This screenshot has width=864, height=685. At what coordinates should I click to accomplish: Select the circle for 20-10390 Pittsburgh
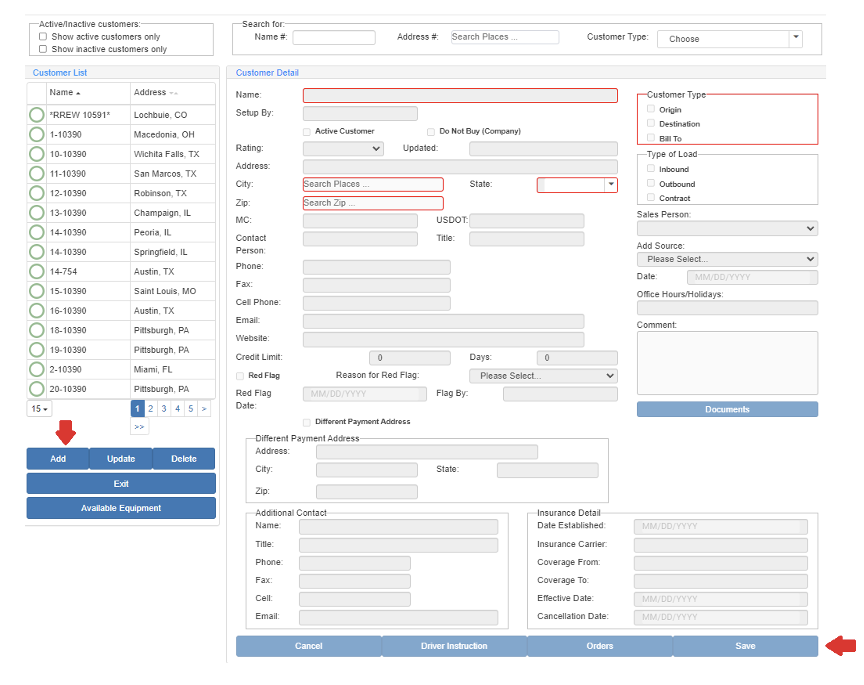point(36,389)
